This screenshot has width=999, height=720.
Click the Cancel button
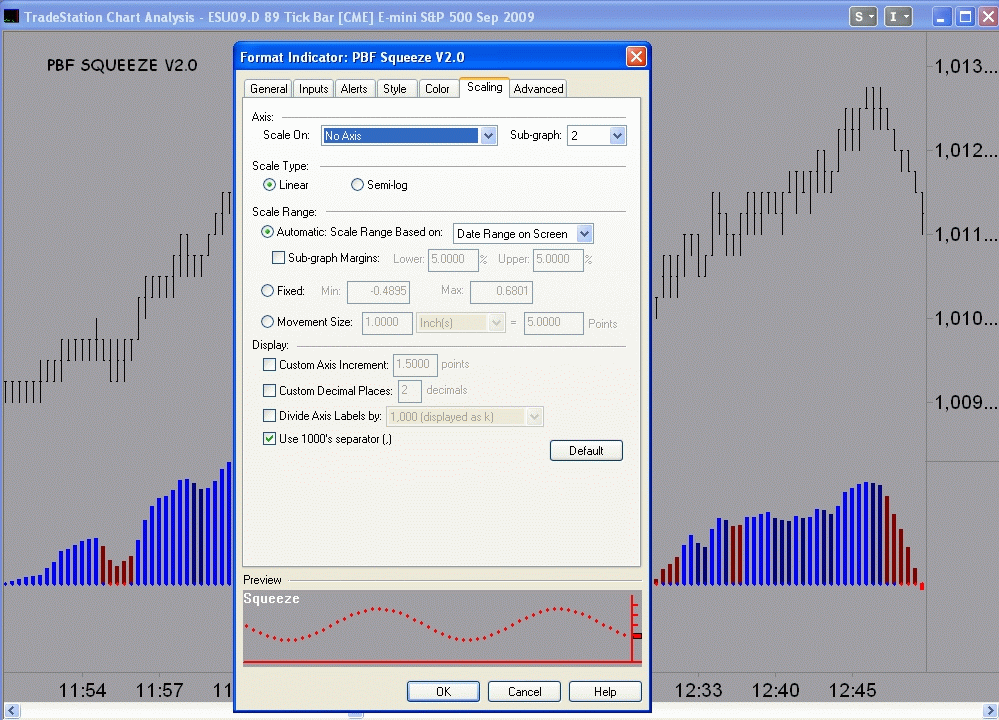[x=524, y=691]
